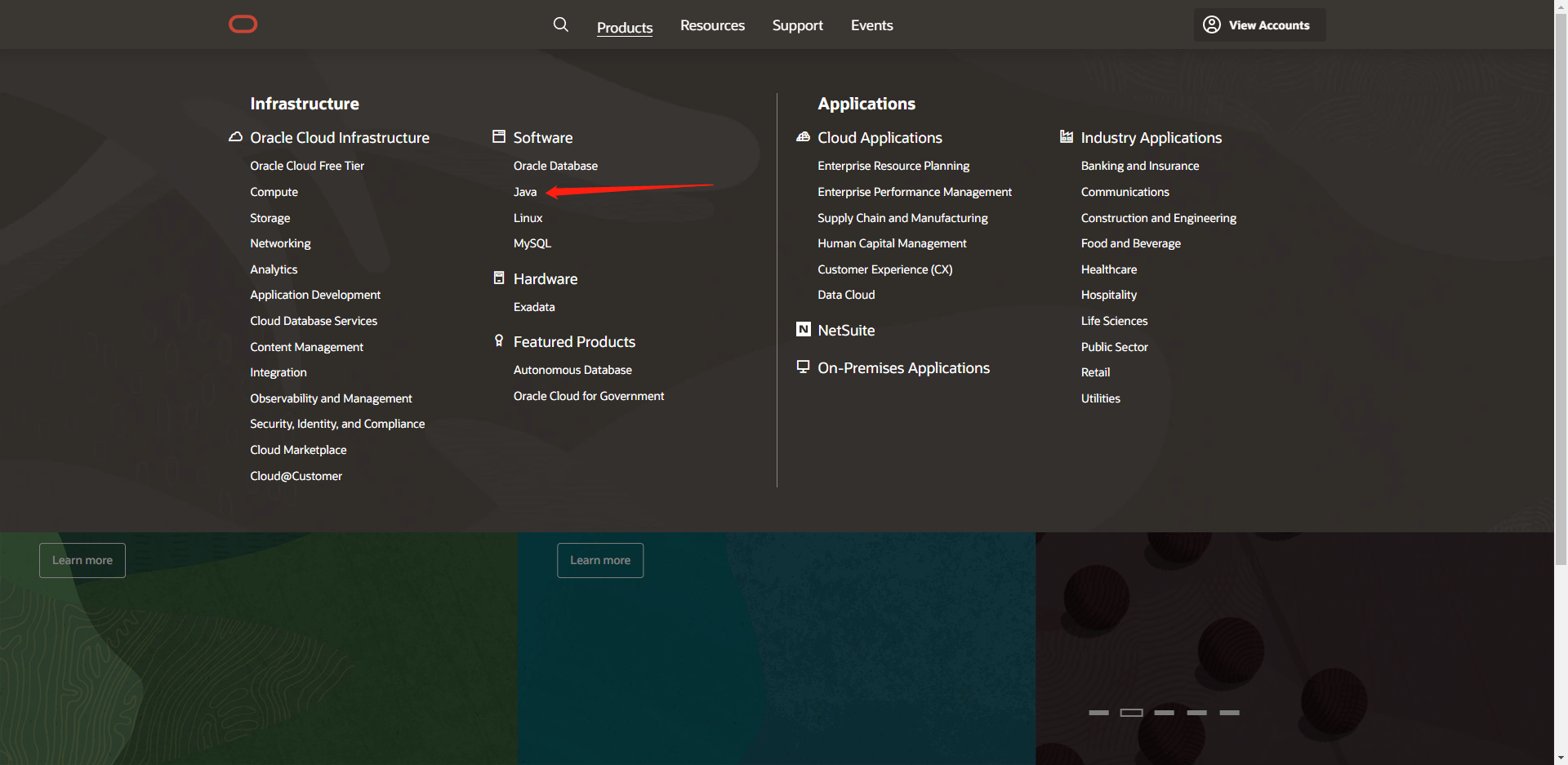
Task: Open Banking and Insurance link
Action: click(1140, 166)
